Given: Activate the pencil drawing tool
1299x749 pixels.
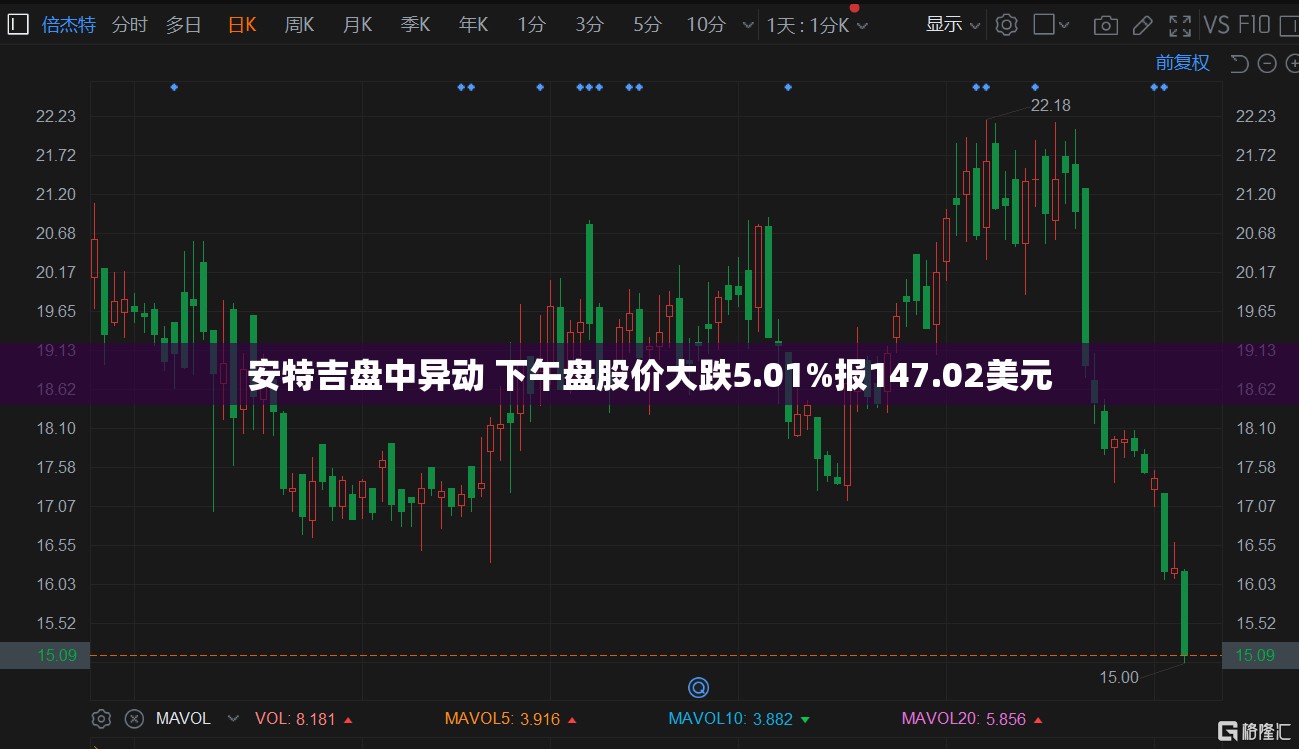Looking at the screenshot, I should (1144, 25).
